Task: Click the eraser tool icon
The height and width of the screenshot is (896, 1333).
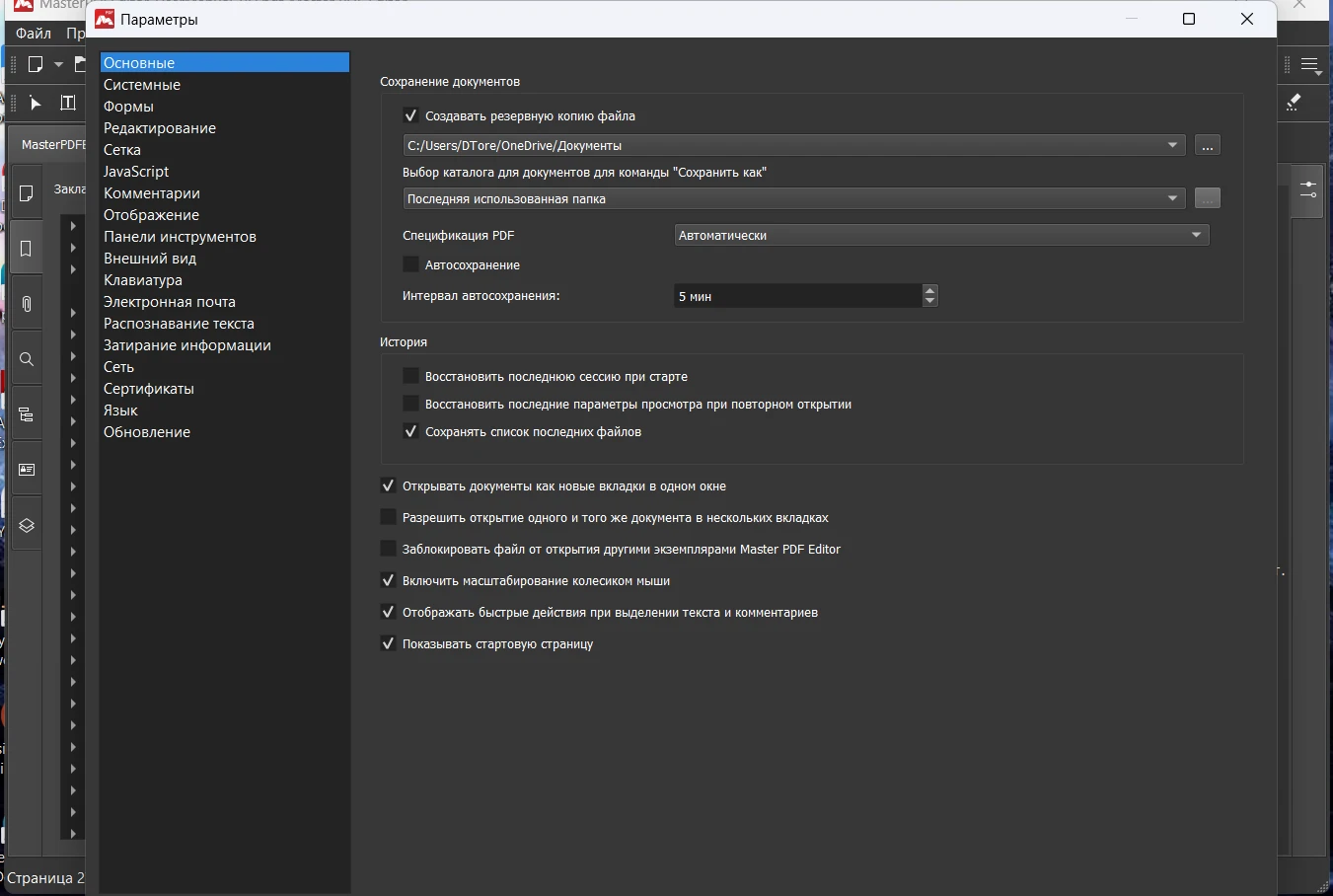Action: (1294, 103)
